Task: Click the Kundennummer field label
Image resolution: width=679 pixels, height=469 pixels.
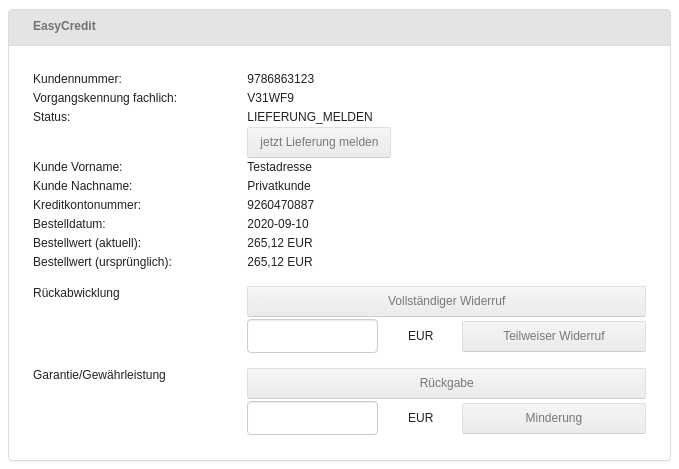Action: click(77, 79)
